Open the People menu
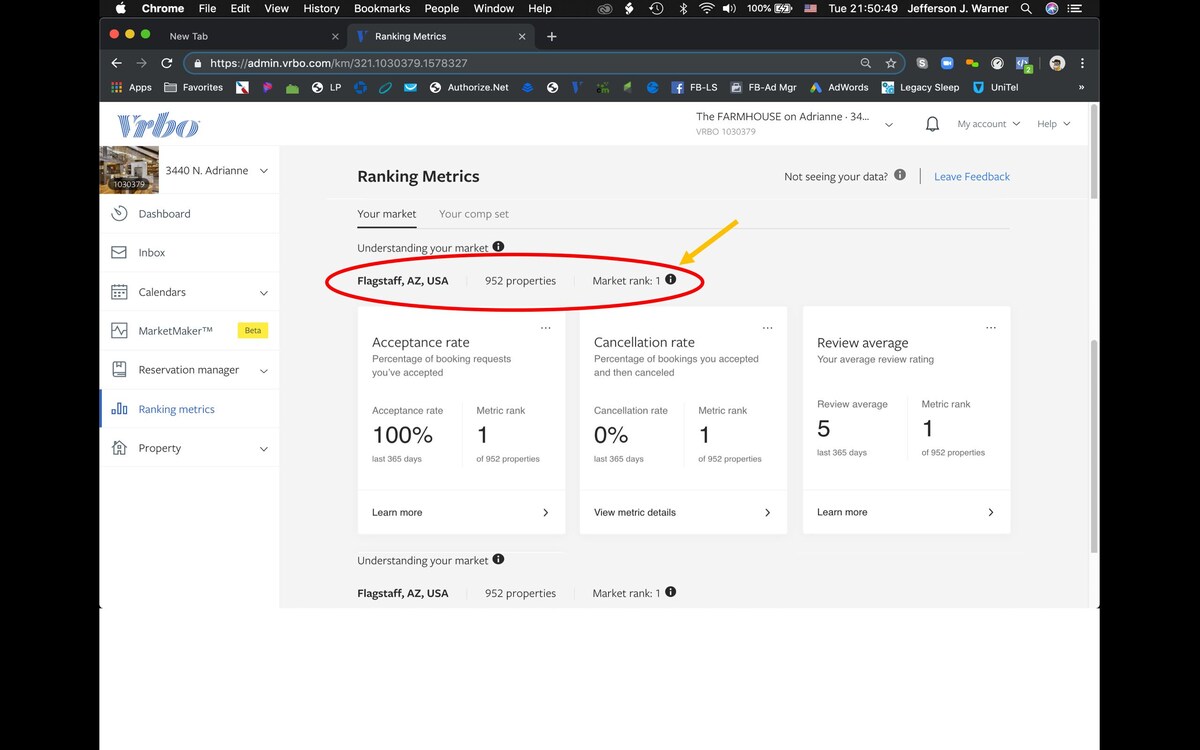The image size is (1200, 750). tap(441, 8)
